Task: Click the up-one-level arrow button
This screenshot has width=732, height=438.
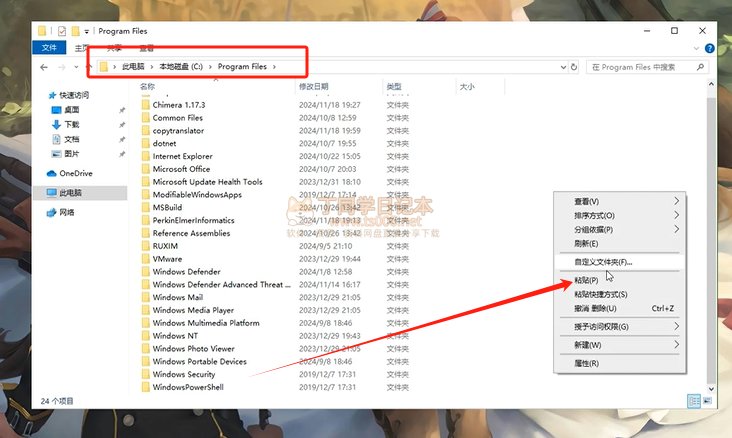Action: (90, 67)
